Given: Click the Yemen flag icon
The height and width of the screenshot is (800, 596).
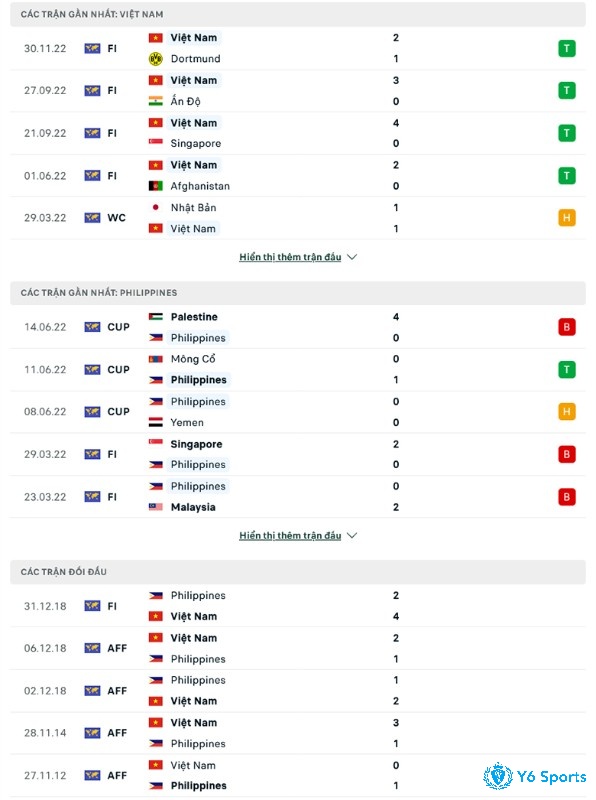Looking at the screenshot, I should pyautogui.click(x=156, y=422).
